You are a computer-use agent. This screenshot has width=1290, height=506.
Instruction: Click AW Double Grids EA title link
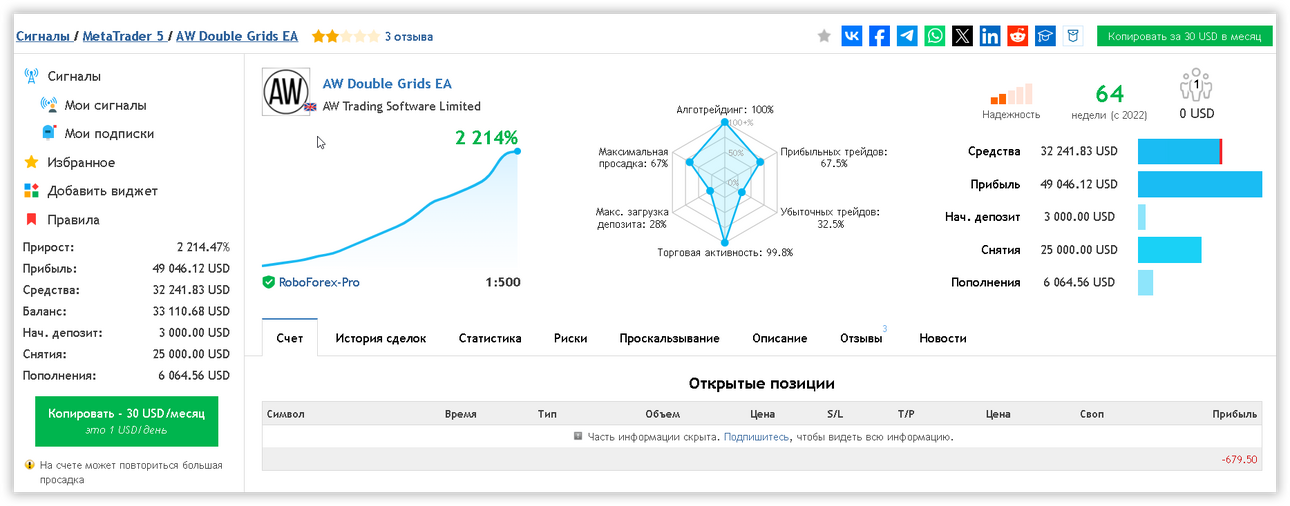click(x=387, y=84)
